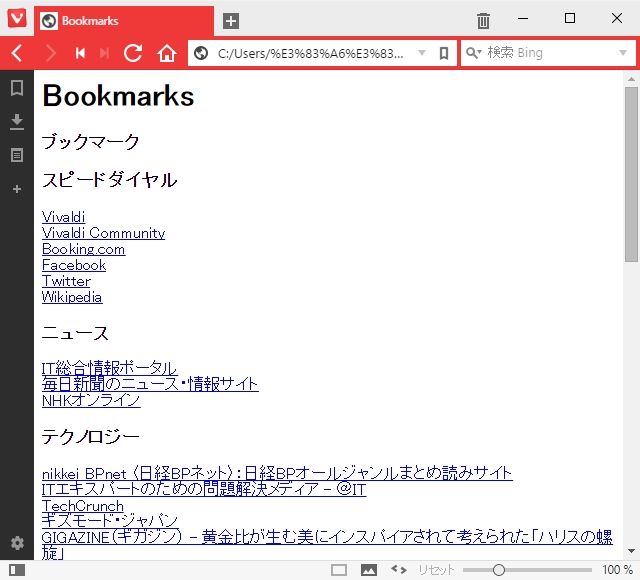Click the Bookmarks page heading
The width and height of the screenshot is (640, 580).
(x=118, y=96)
